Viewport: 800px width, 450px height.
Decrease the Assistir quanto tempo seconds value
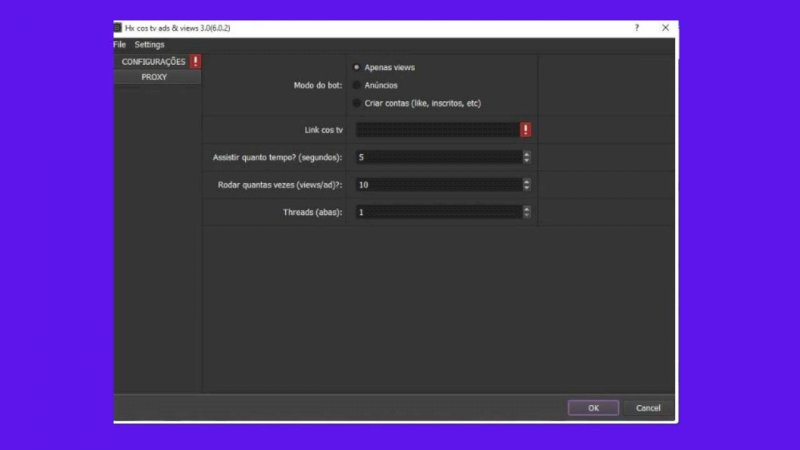[527, 161]
